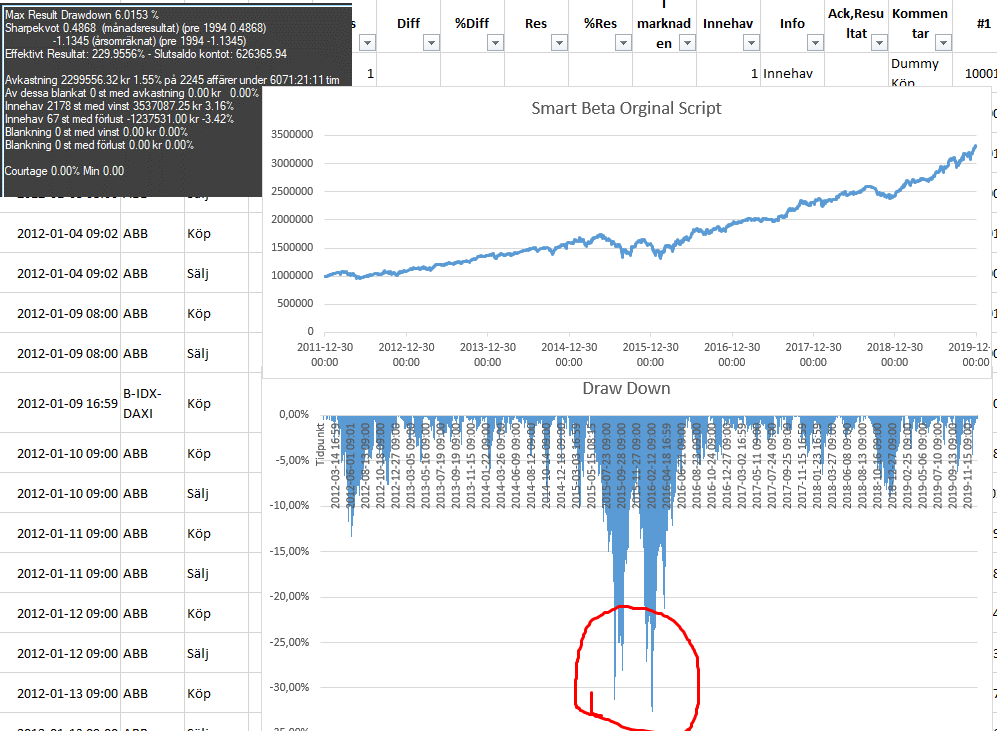This screenshot has width=997, height=731.
Task: Open the Res column filter dropdown
Action: [x=559, y=42]
